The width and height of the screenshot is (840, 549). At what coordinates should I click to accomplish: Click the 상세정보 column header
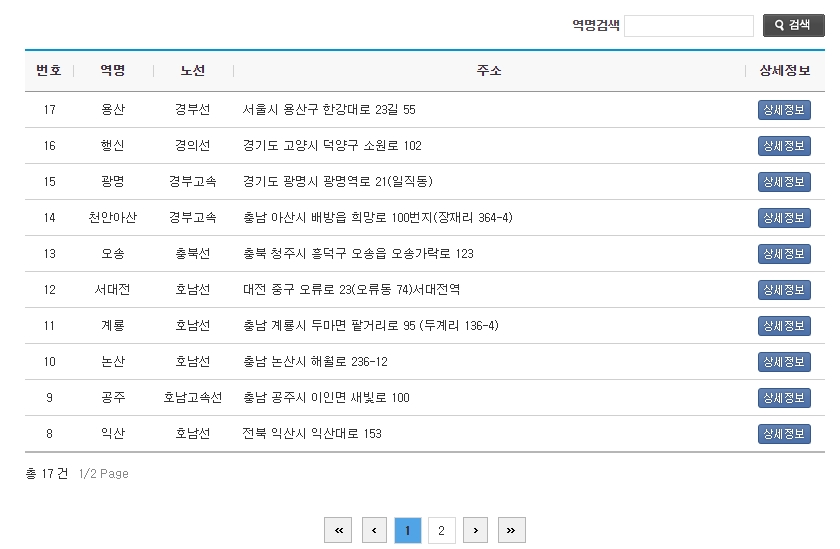[x=785, y=70]
